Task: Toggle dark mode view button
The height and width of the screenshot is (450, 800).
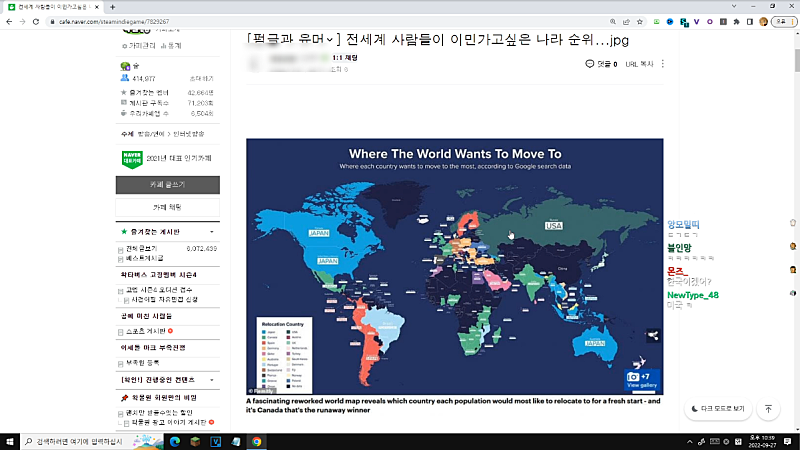Action: 717,409
